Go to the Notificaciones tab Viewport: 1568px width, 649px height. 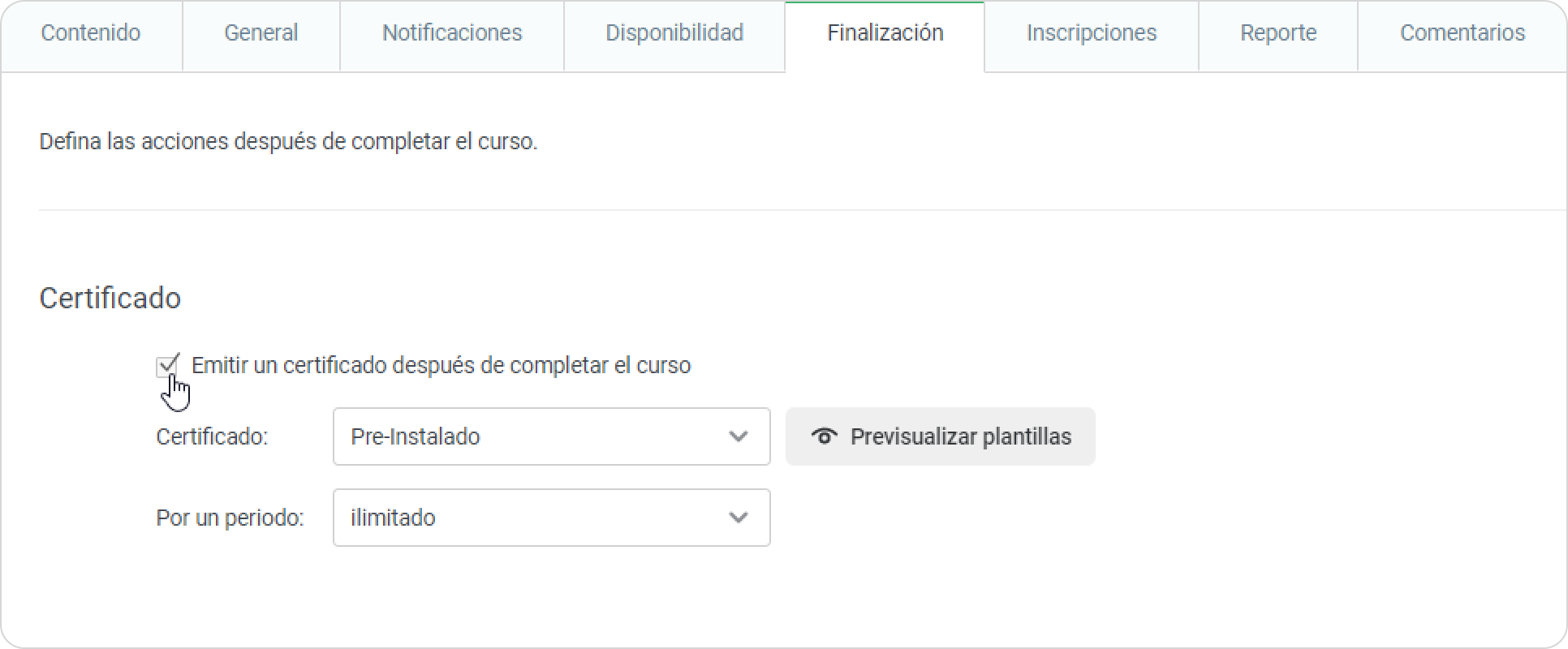[452, 33]
